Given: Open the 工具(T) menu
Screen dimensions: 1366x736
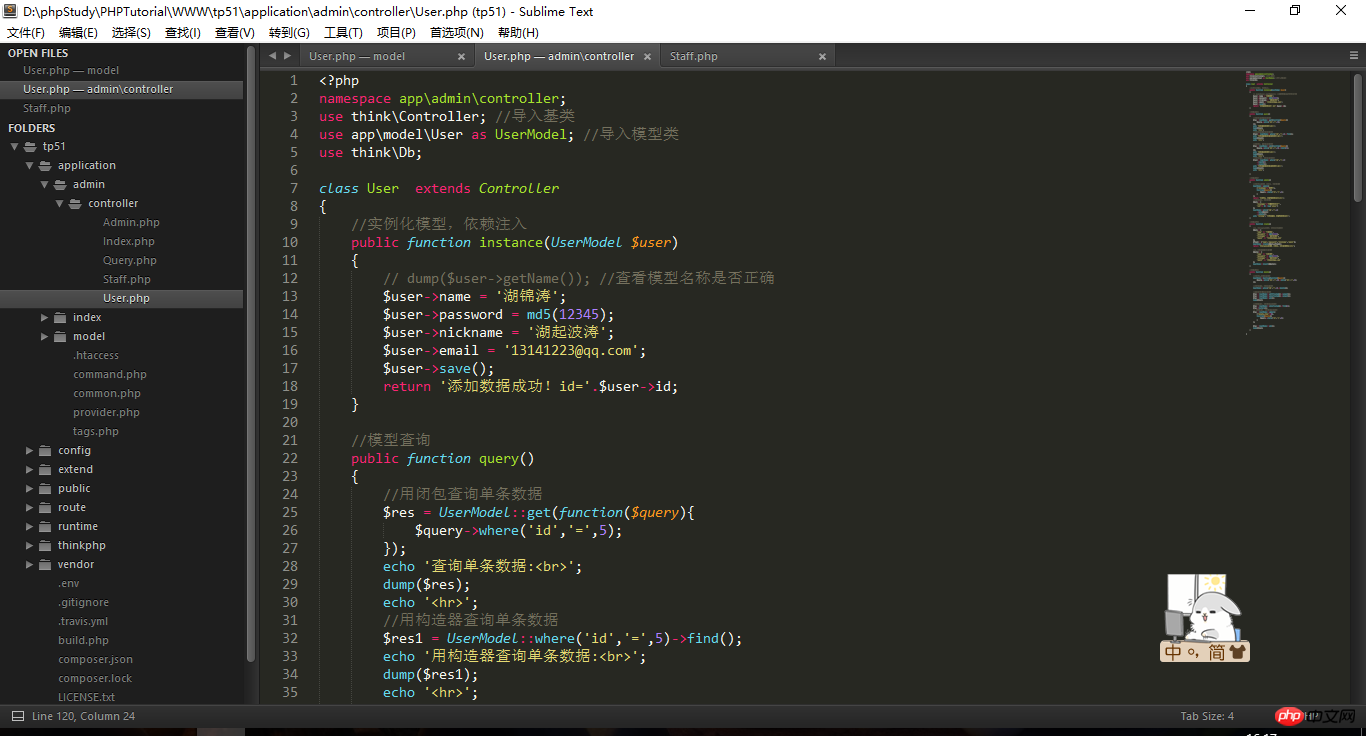Looking at the screenshot, I should pyautogui.click(x=343, y=33).
